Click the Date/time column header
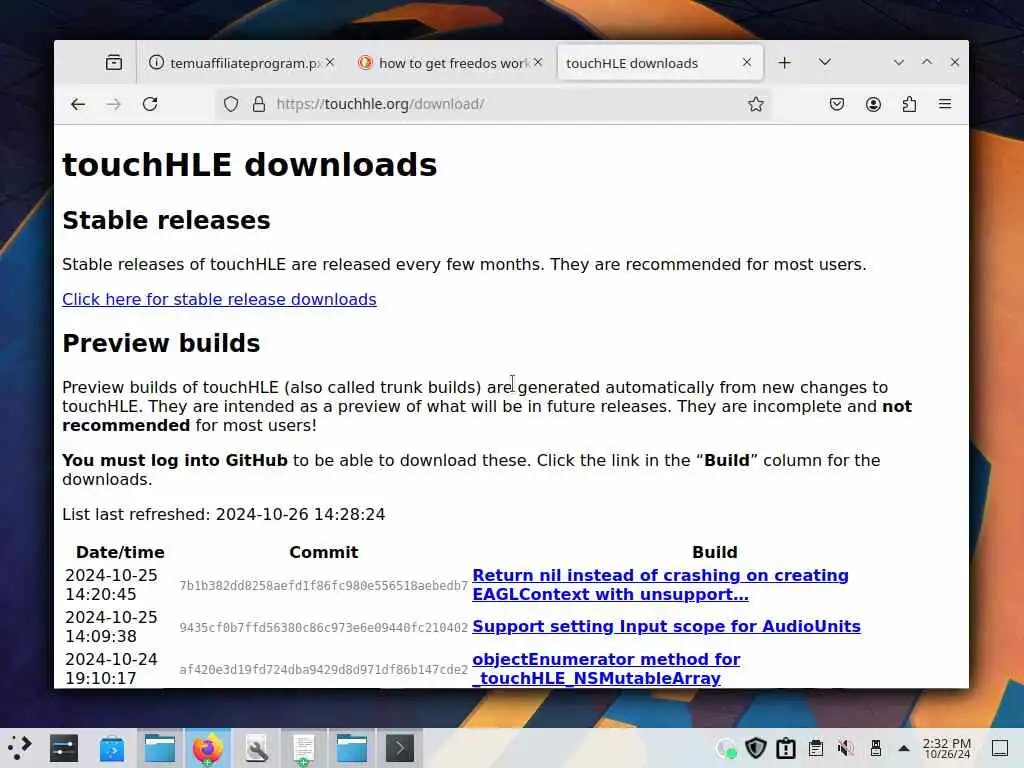 (x=120, y=552)
